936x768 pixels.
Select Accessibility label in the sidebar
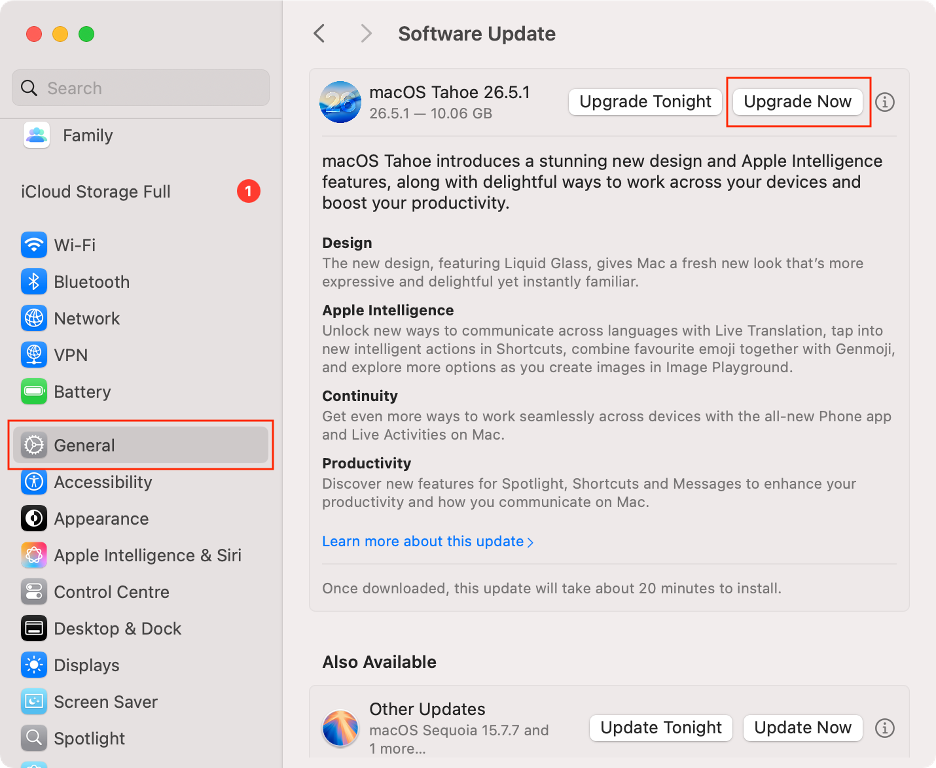[x=103, y=482]
